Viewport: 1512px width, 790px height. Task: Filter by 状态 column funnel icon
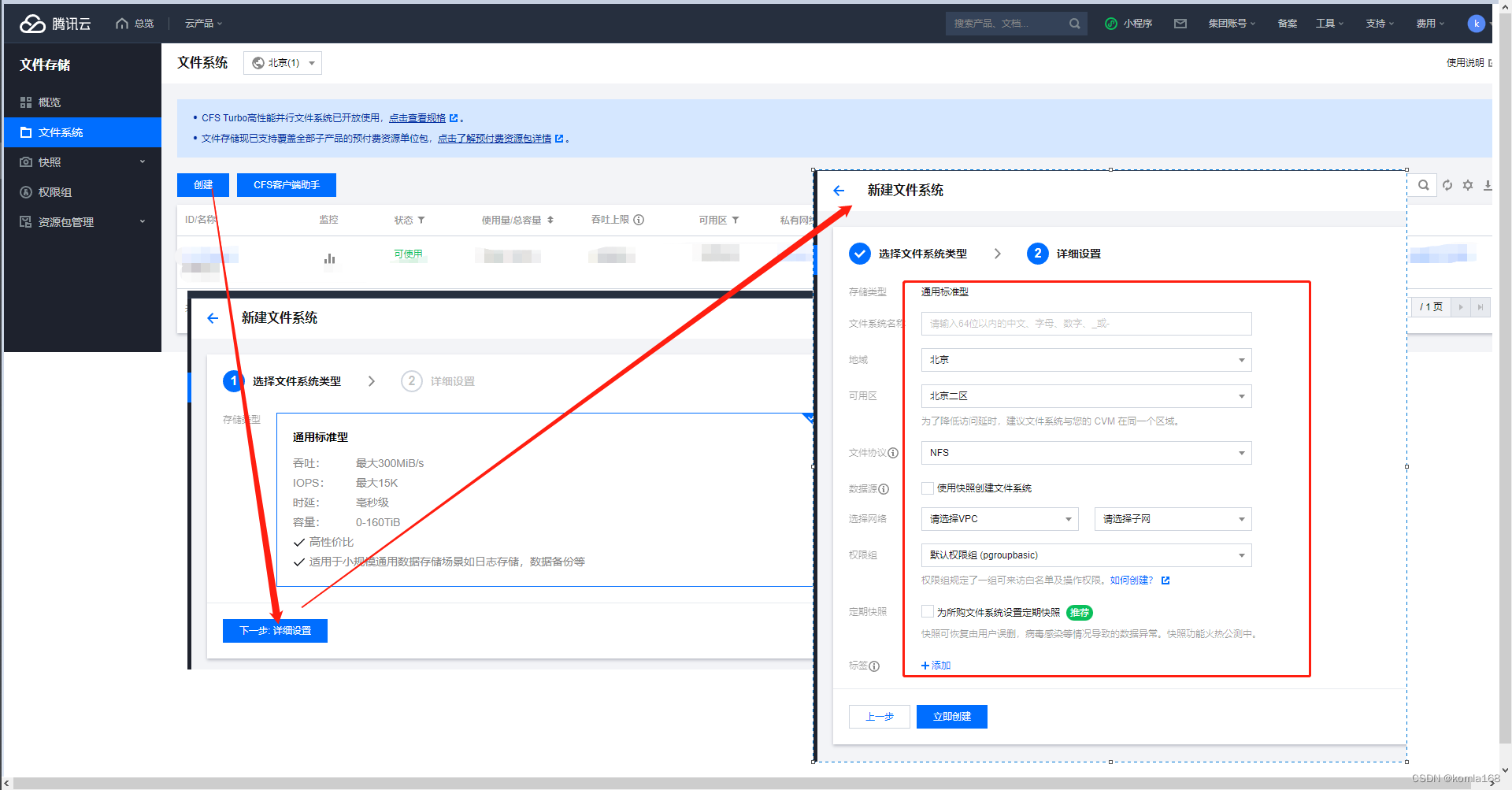click(x=421, y=221)
